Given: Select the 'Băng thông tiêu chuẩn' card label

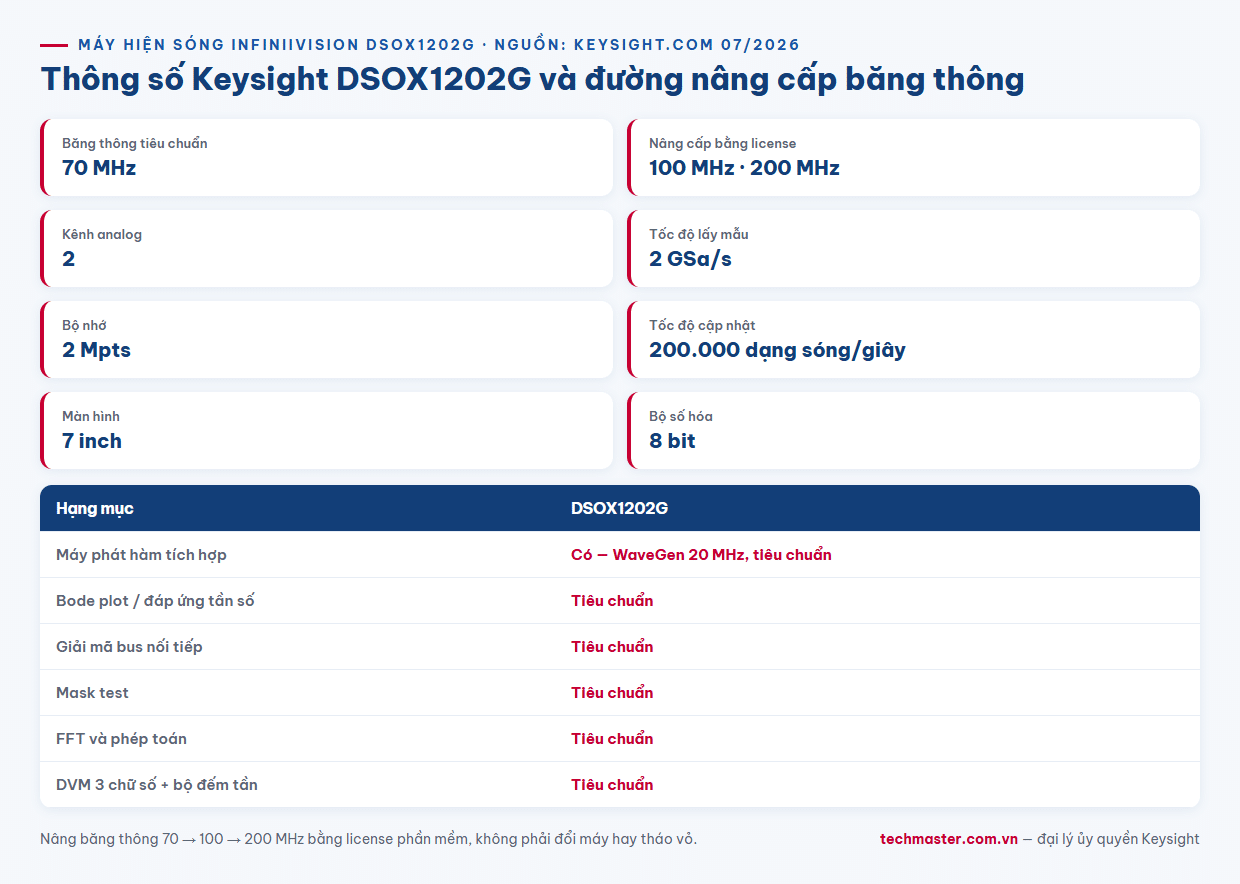Looking at the screenshot, I should tap(135, 143).
